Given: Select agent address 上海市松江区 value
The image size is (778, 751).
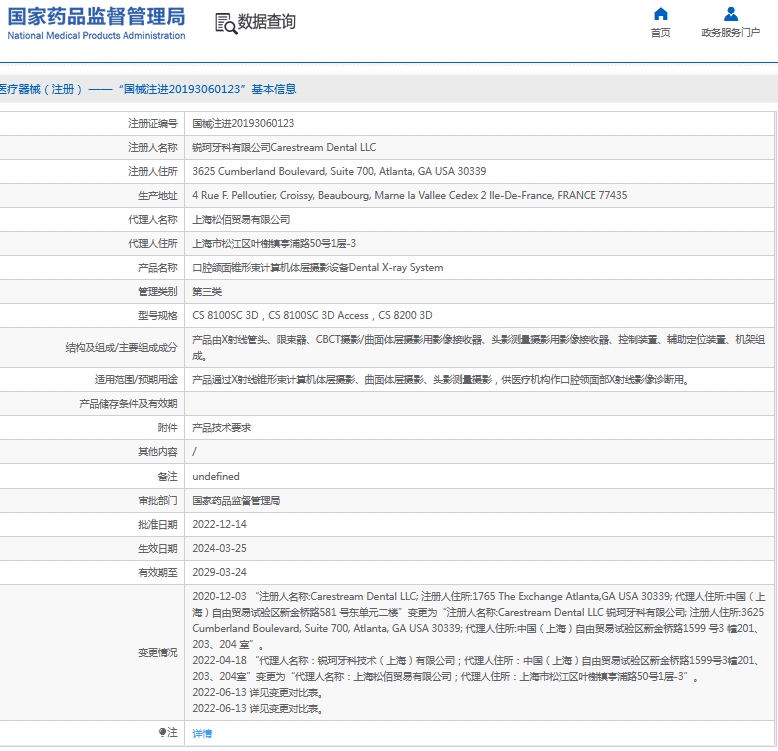Looking at the screenshot, I should tap(274, 244).
